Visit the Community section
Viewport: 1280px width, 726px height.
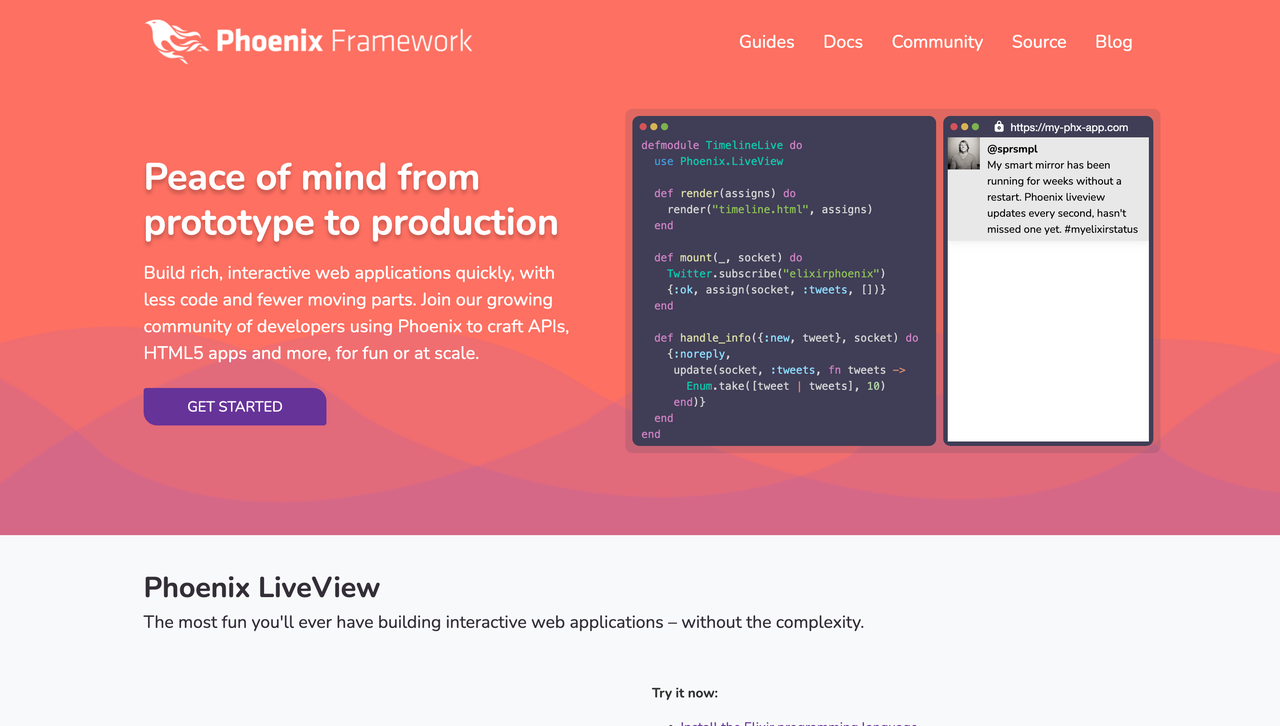click(936, 41)
